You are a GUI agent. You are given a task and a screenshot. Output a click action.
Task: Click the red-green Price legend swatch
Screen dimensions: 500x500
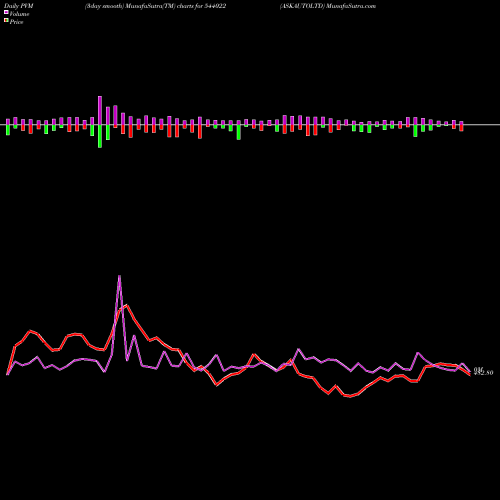coord(6,21)
